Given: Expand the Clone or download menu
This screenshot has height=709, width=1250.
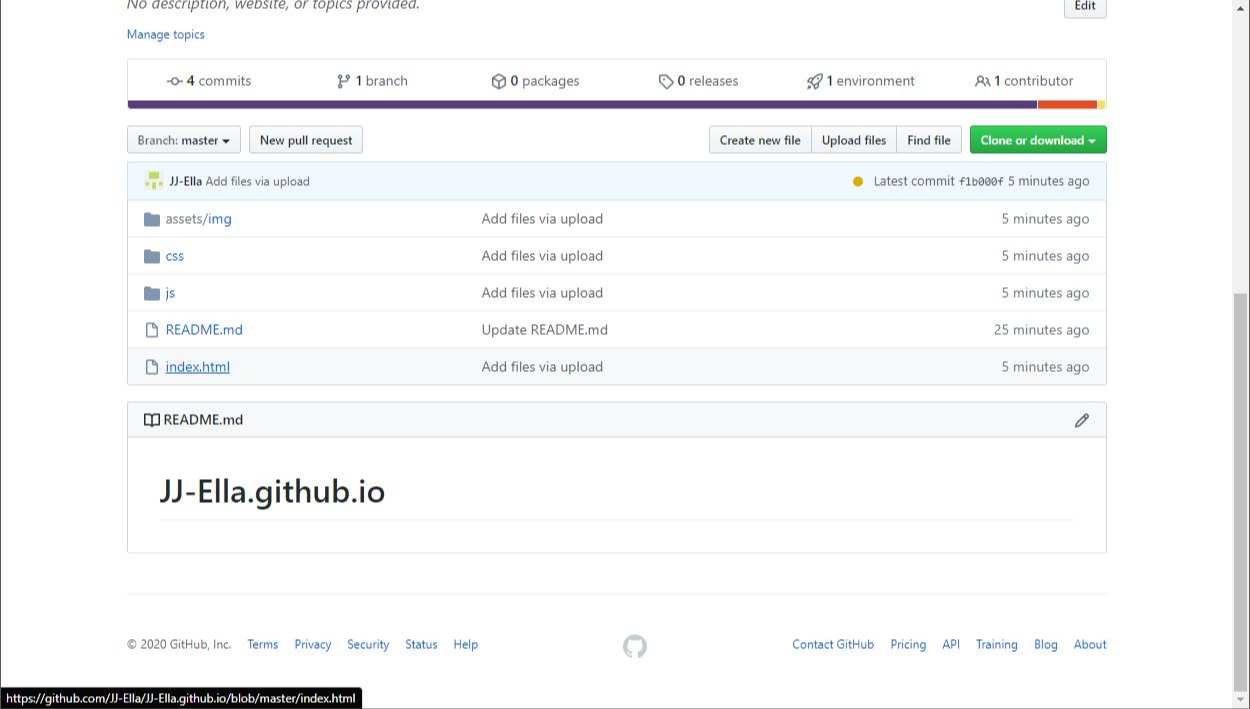Looking at the screenshot, I should (x=1038, y=140).
